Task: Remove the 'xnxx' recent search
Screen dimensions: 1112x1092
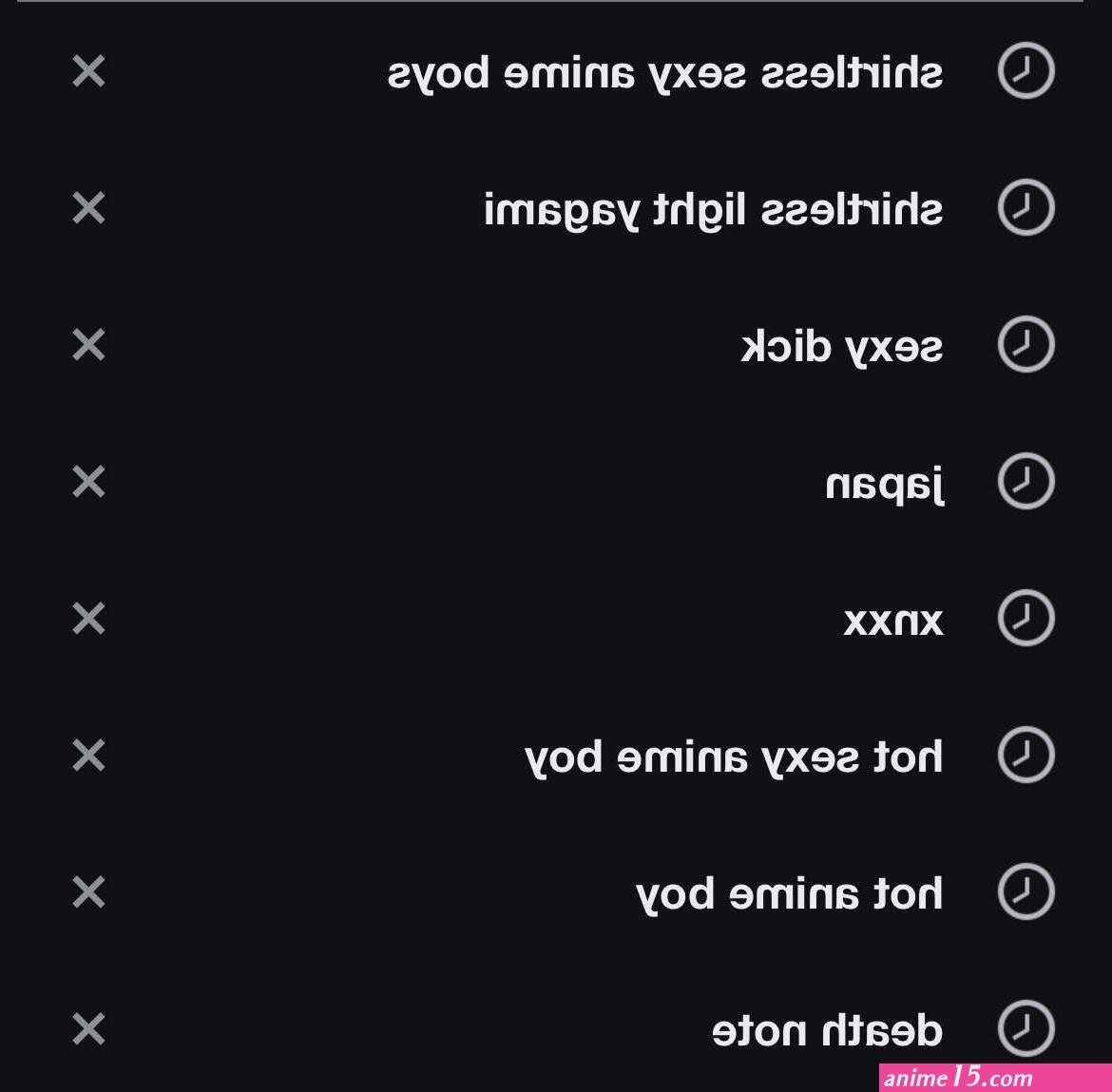Action: [88, 618]
